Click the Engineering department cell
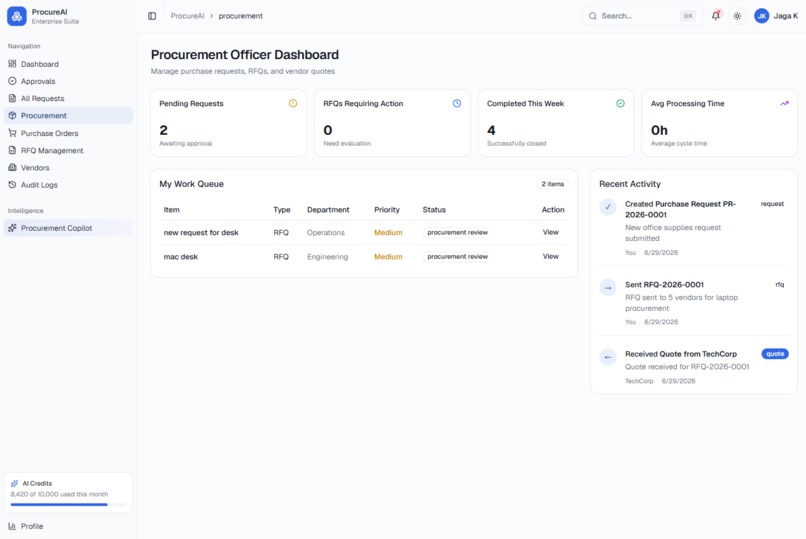Image resolution: width=806 pixels, height=539 pixels. pyautogui.click(x=327, y=256)
